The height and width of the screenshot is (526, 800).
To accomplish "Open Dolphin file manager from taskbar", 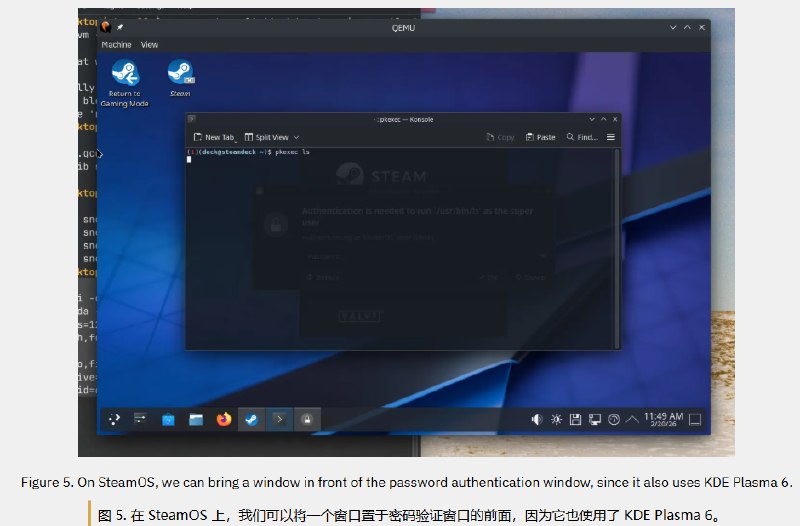I will click(196, 419).
